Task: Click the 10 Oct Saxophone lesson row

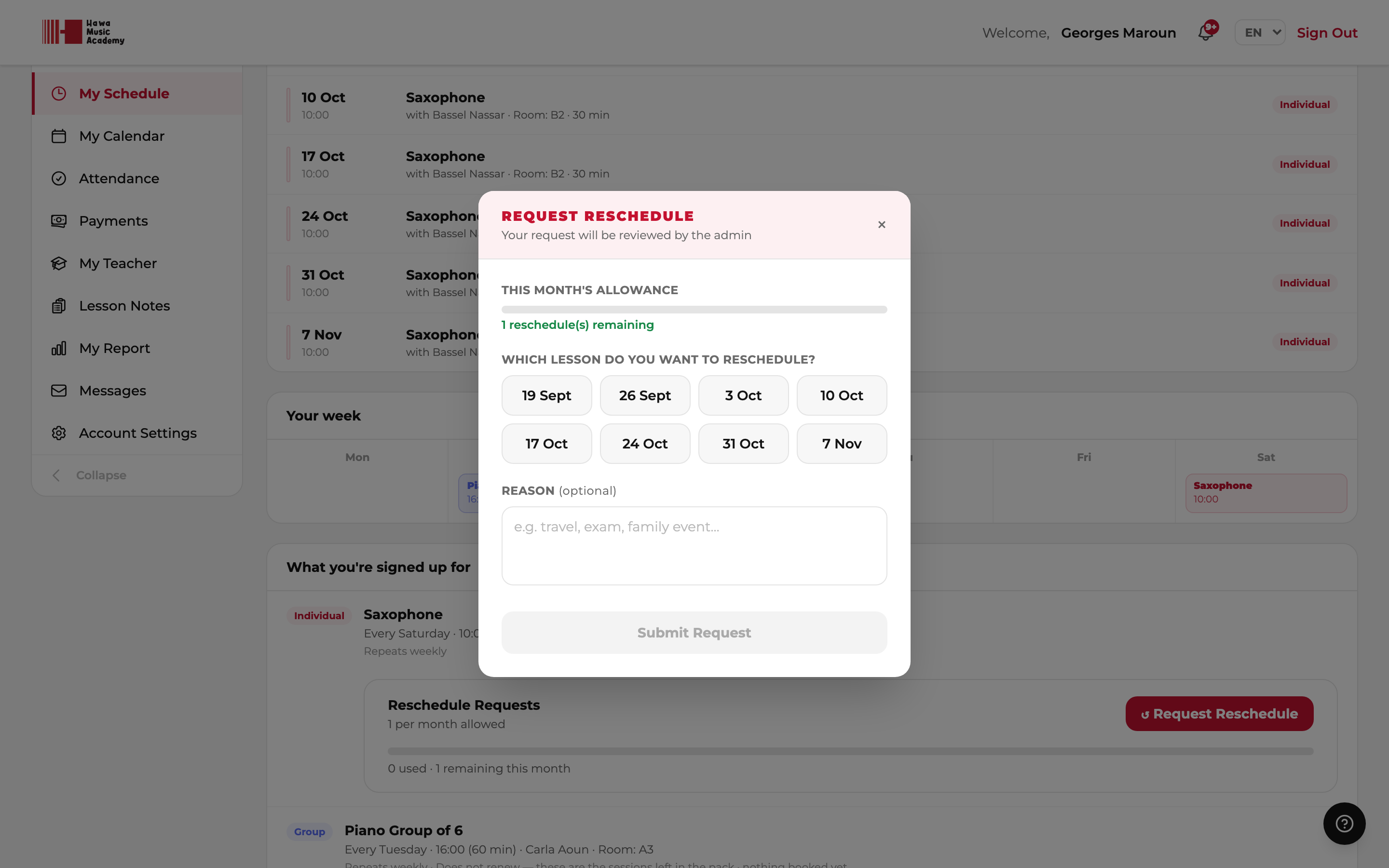Action: click(x=812, y=106)
